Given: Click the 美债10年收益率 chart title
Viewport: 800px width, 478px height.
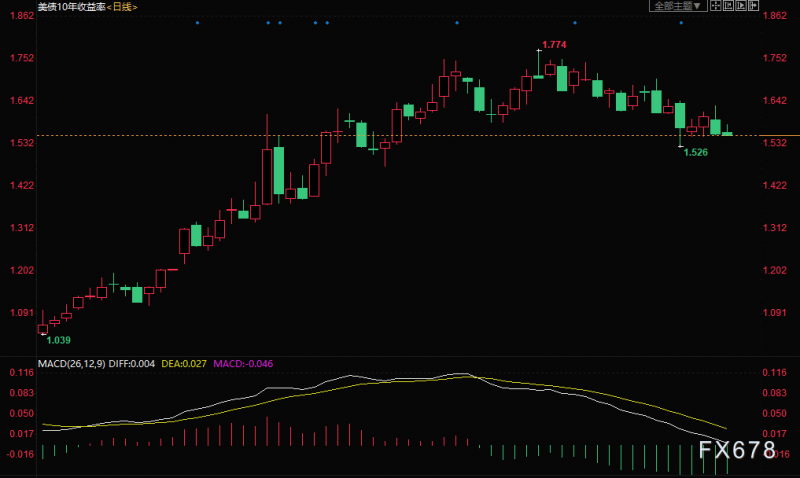Looking at the screenshot, I should (71, 7).
